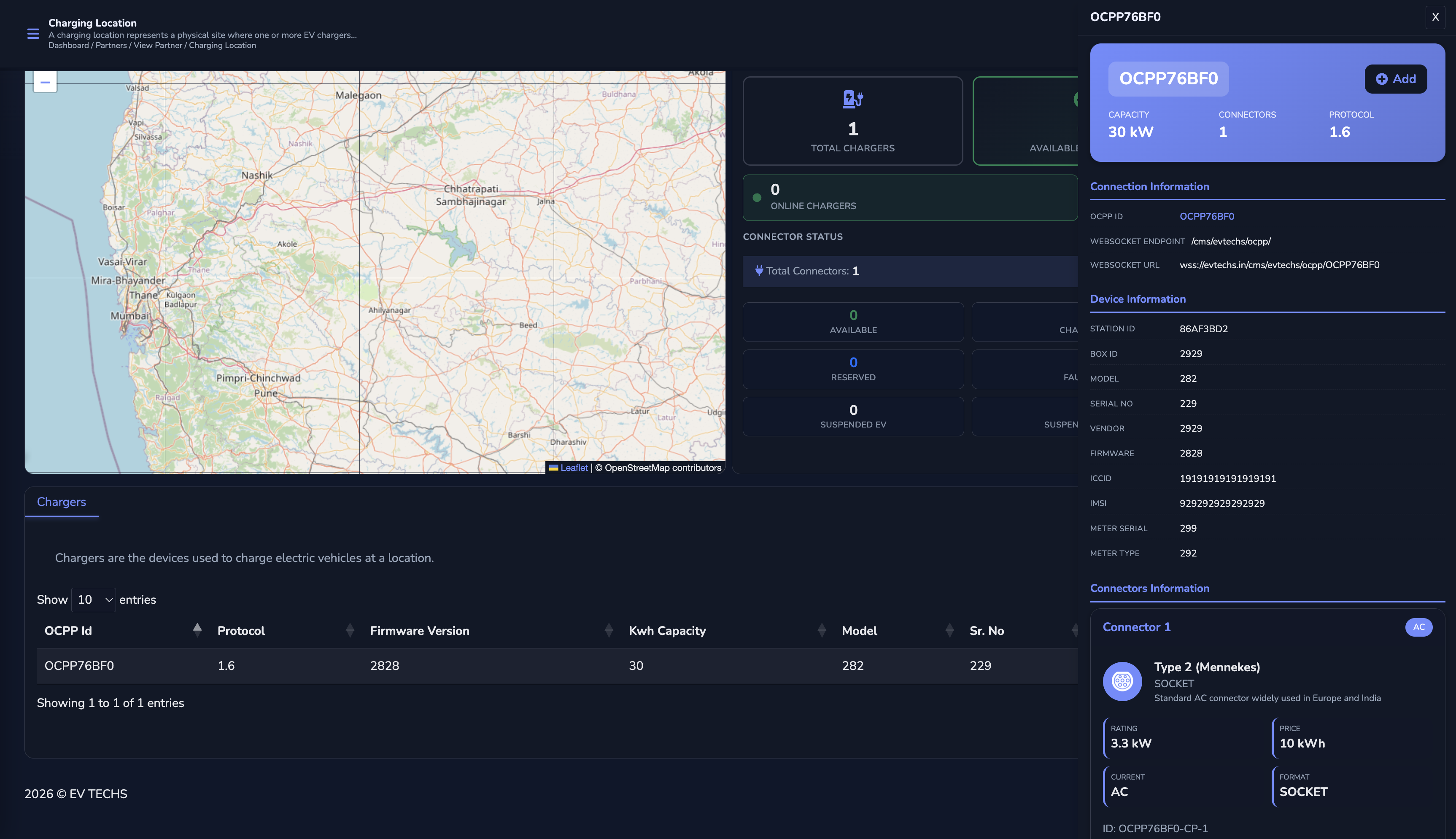Close the OCPP76BF0 details panel

pos(1434,17)
